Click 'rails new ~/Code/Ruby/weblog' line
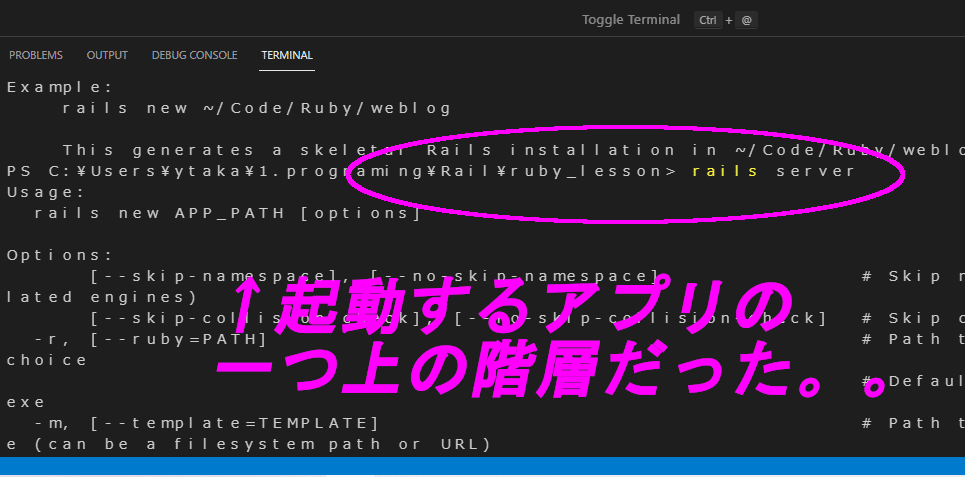Image resolution: width=965 pixels, height=477 pixels. (257, 108)
